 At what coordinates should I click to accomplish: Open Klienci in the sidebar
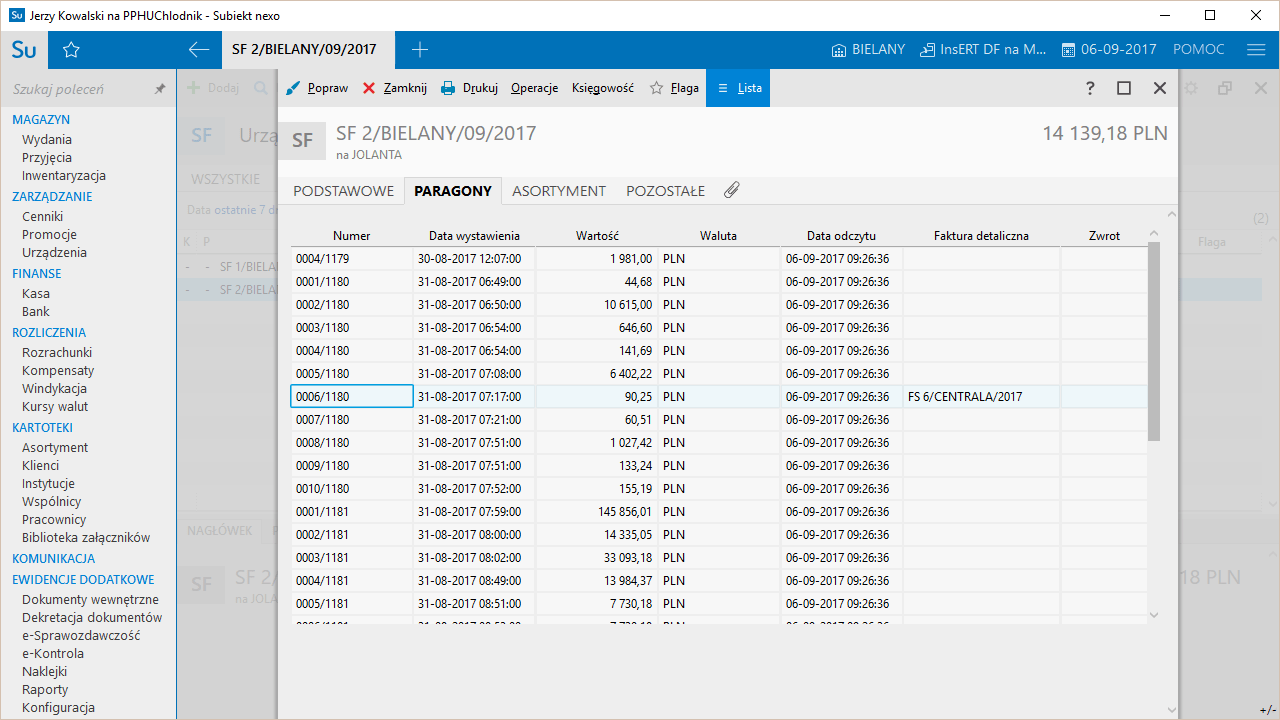pos(41,466)
